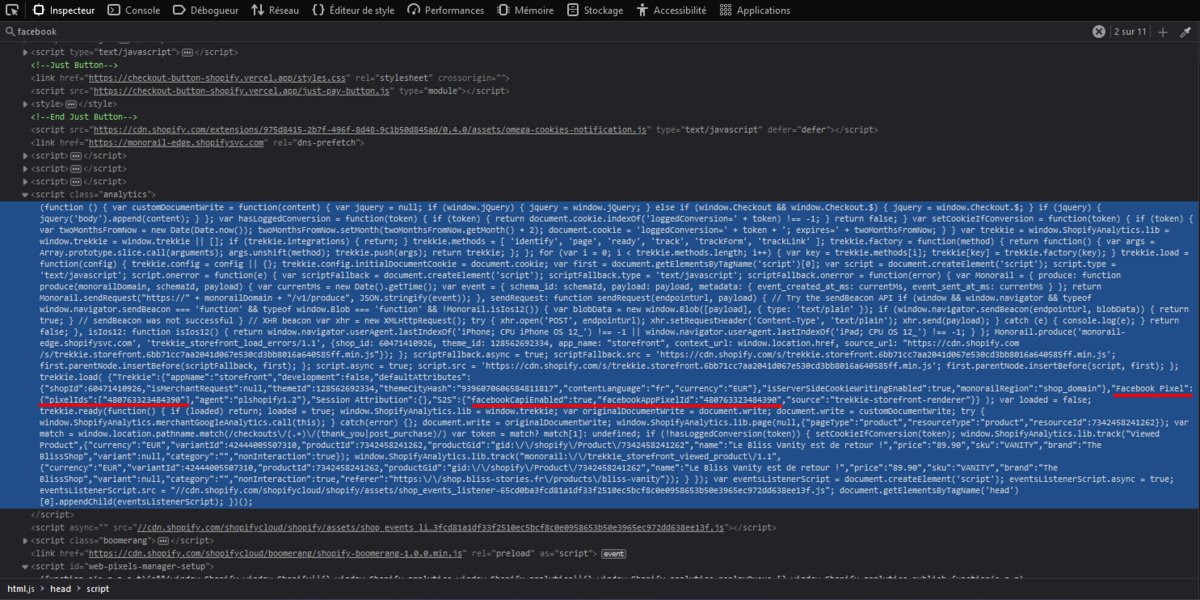The height and width of the screenshot is (600, 1200).
Task: Select the End Just Button comment node
Action: pyautogui.click(x=86, y=116)
